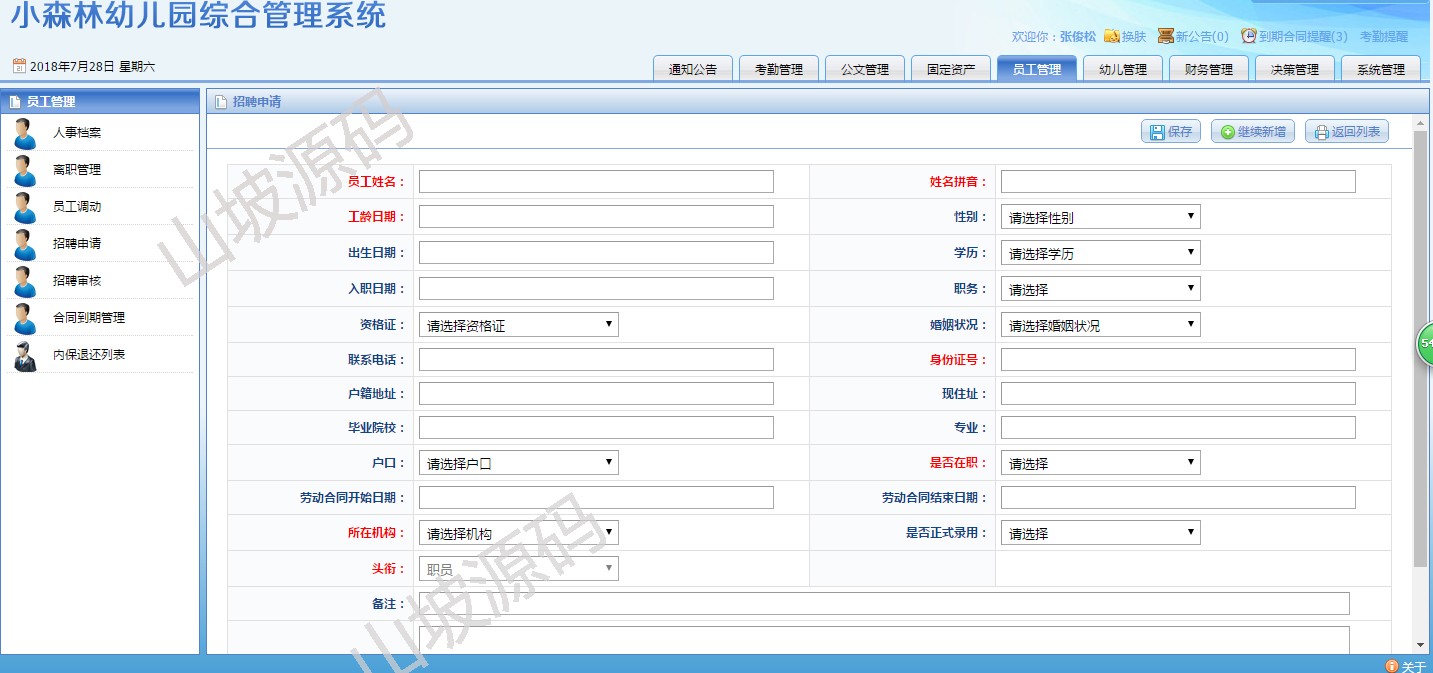Click the 关于 link

click(x=1413, y=666)
